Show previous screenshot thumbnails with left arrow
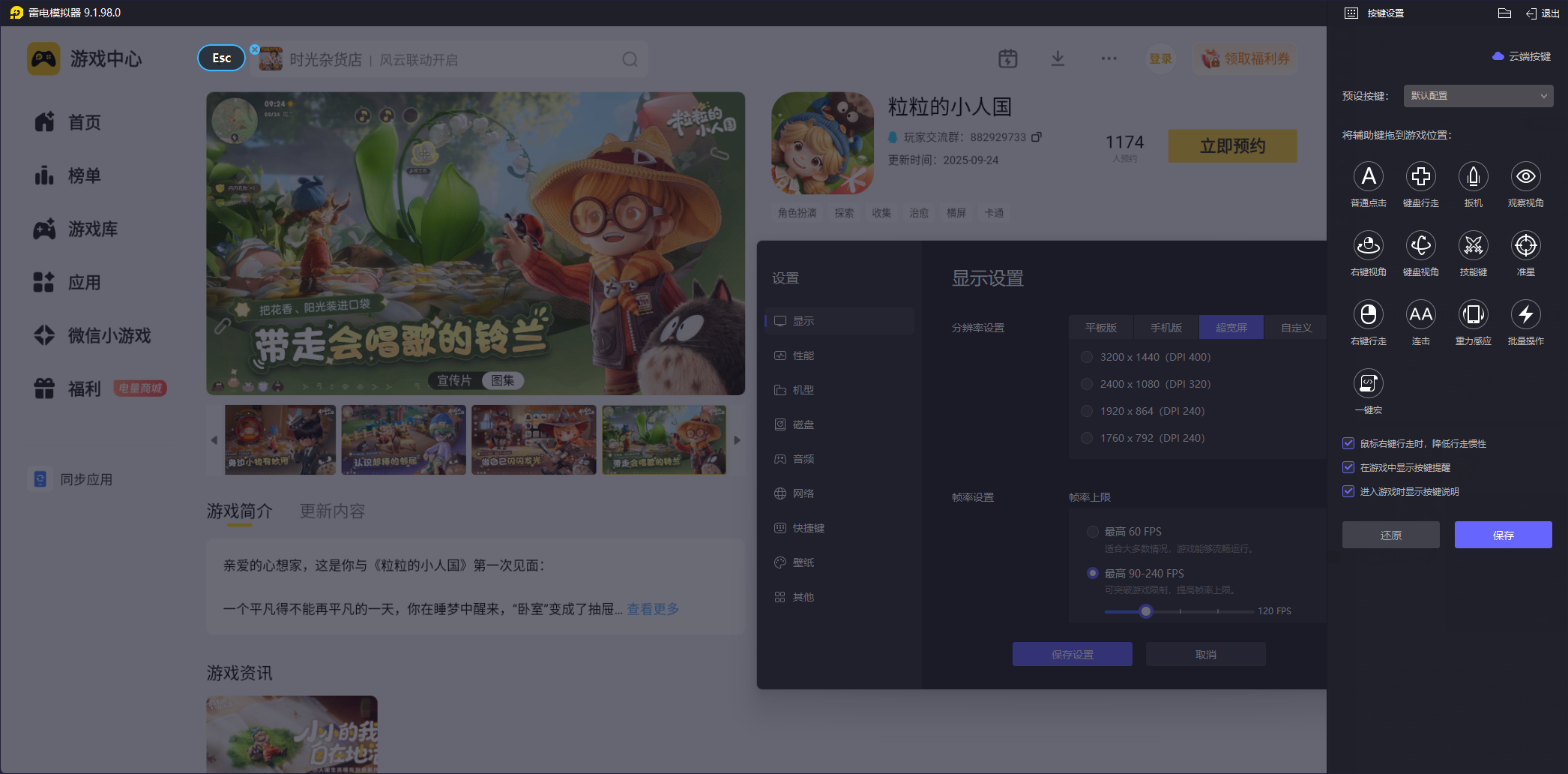Viewport: 1568px width, 774px height. click(214, 440)
